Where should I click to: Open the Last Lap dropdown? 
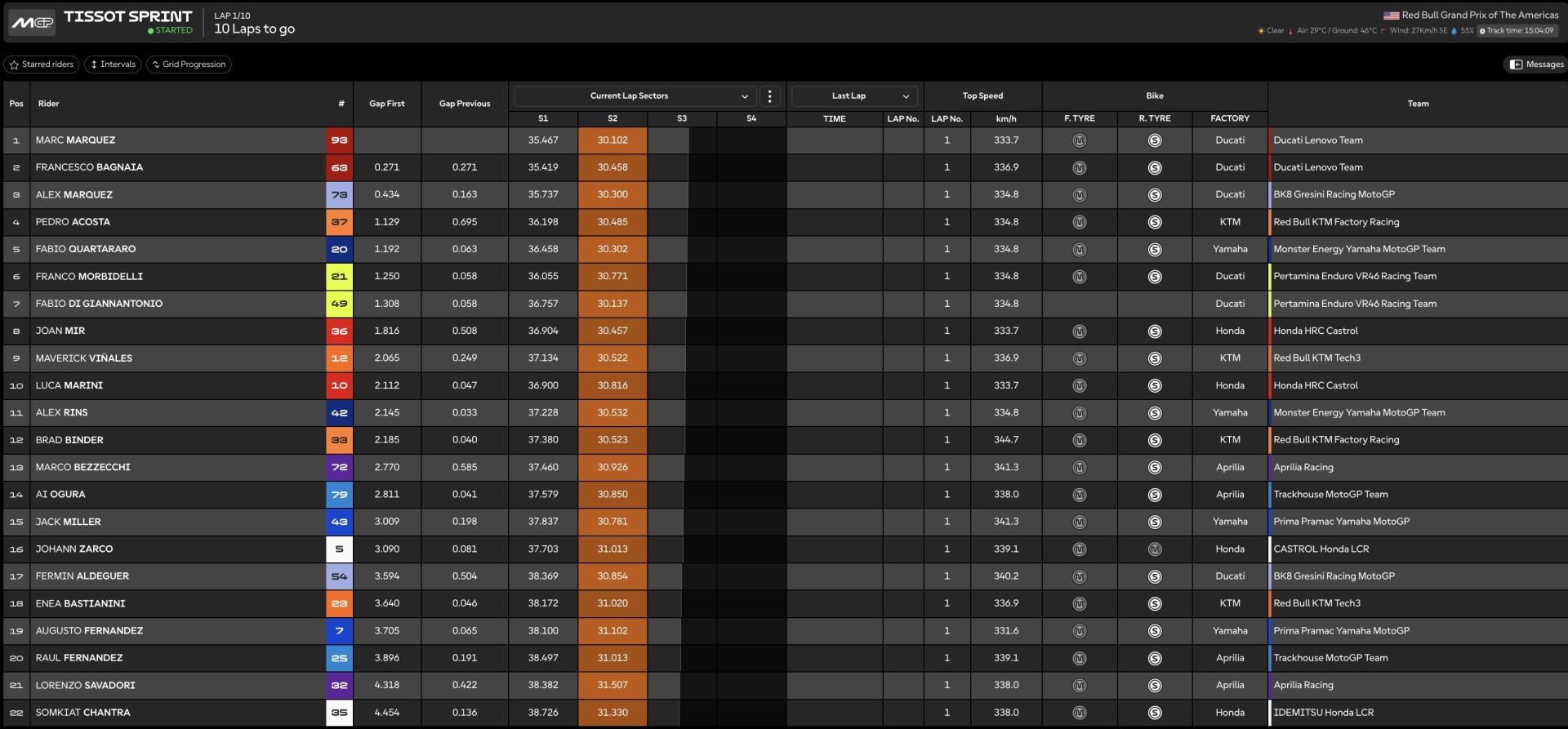pos(854,96)
